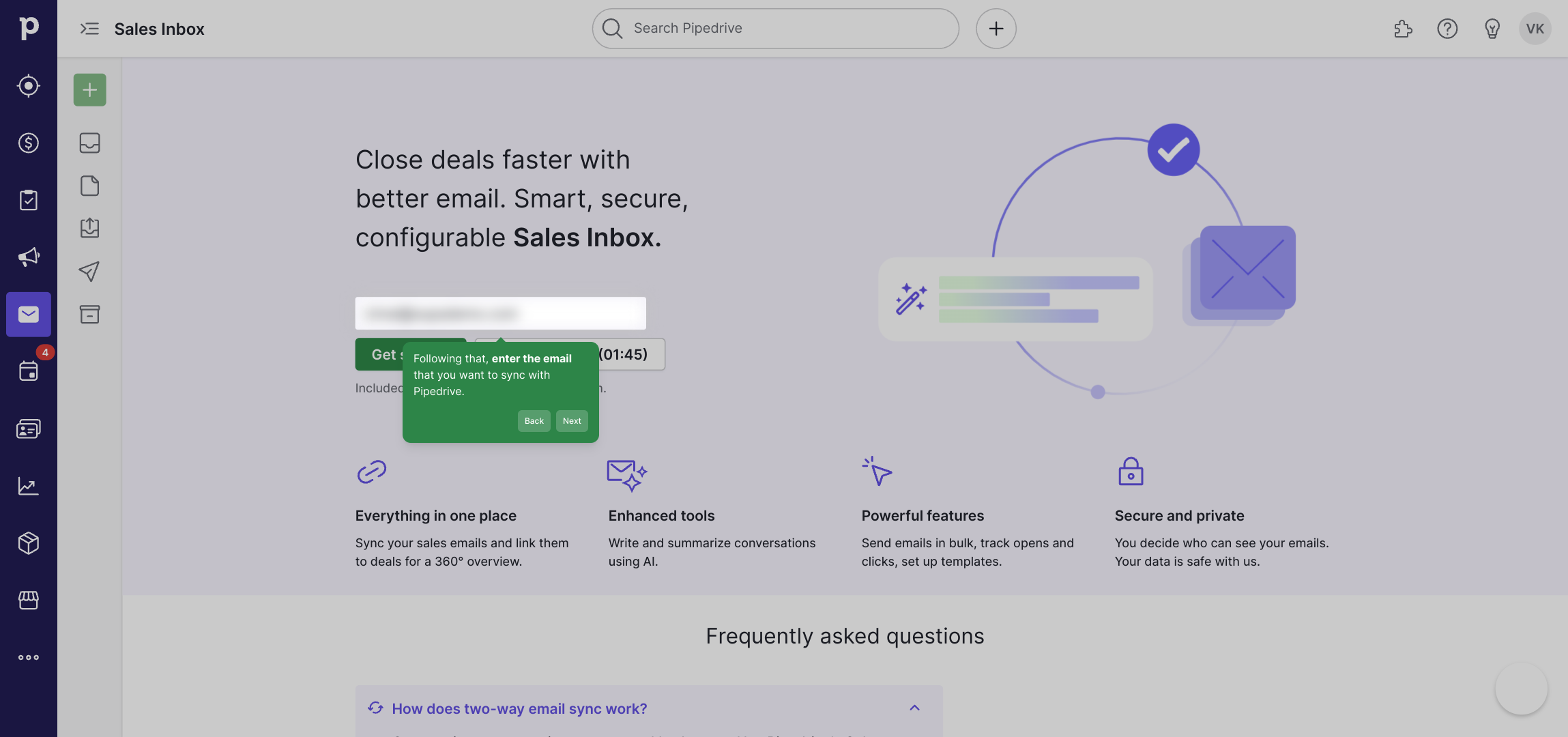Select the Sales Inbox mail icon
The image size is (1568, 737).
point(29,315)
